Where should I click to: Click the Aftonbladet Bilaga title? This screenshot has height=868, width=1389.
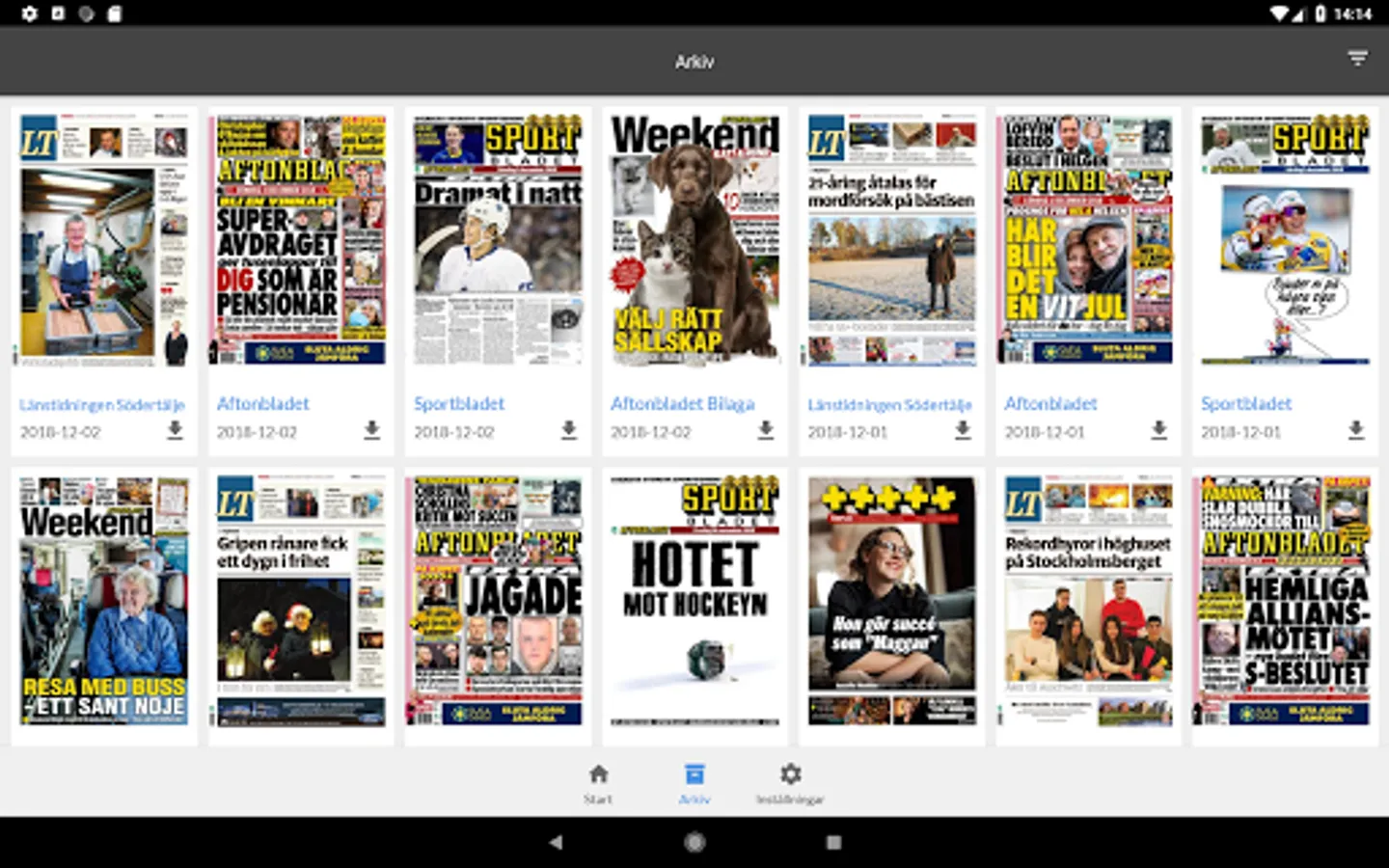coord(683,403)
